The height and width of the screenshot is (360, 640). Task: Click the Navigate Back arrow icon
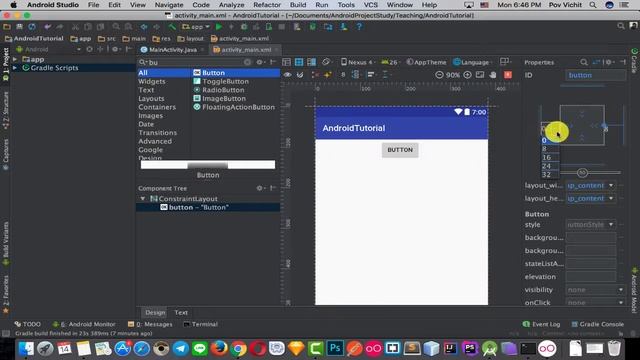pos(144,27)
